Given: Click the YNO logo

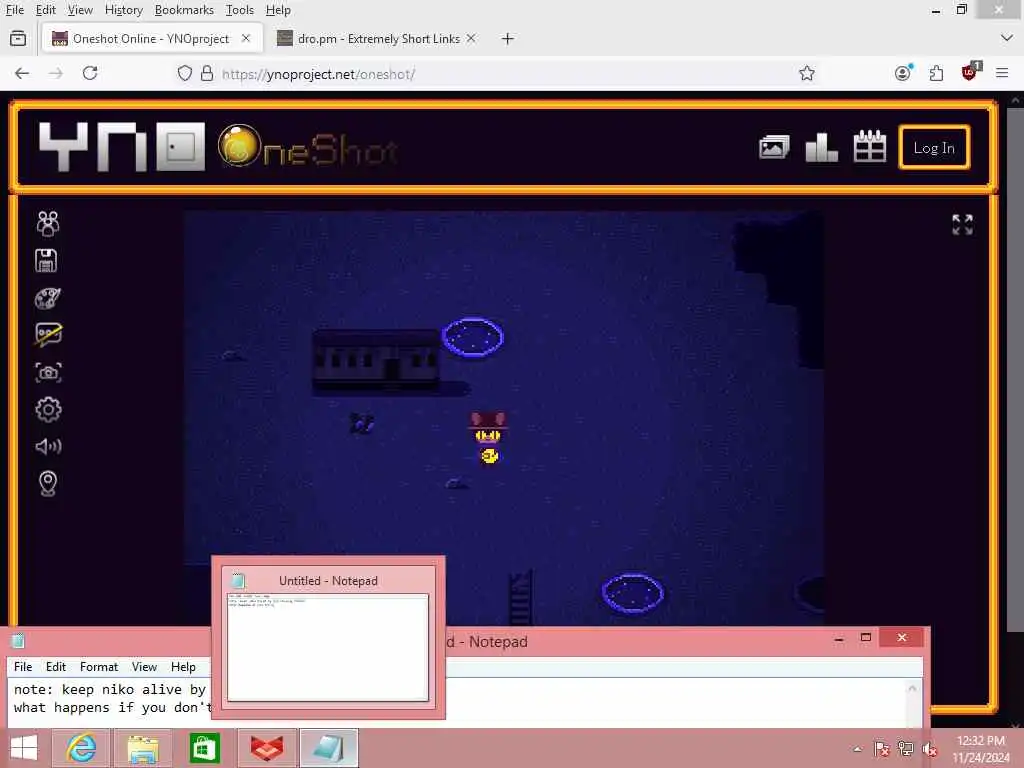Looking at the screenshot, I should coord(121,147).
